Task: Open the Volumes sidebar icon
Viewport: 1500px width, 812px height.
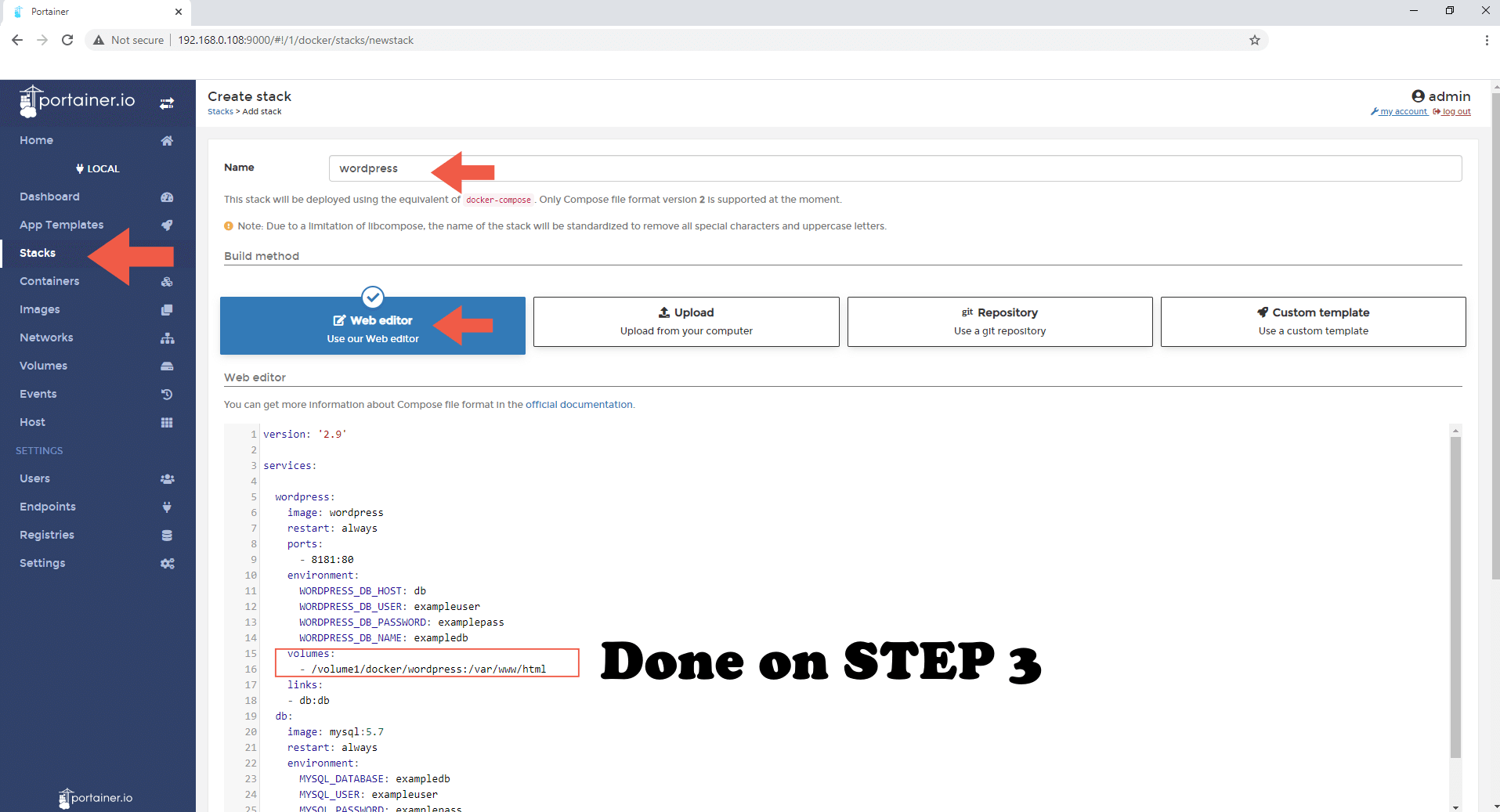Action: pos(167,366)
